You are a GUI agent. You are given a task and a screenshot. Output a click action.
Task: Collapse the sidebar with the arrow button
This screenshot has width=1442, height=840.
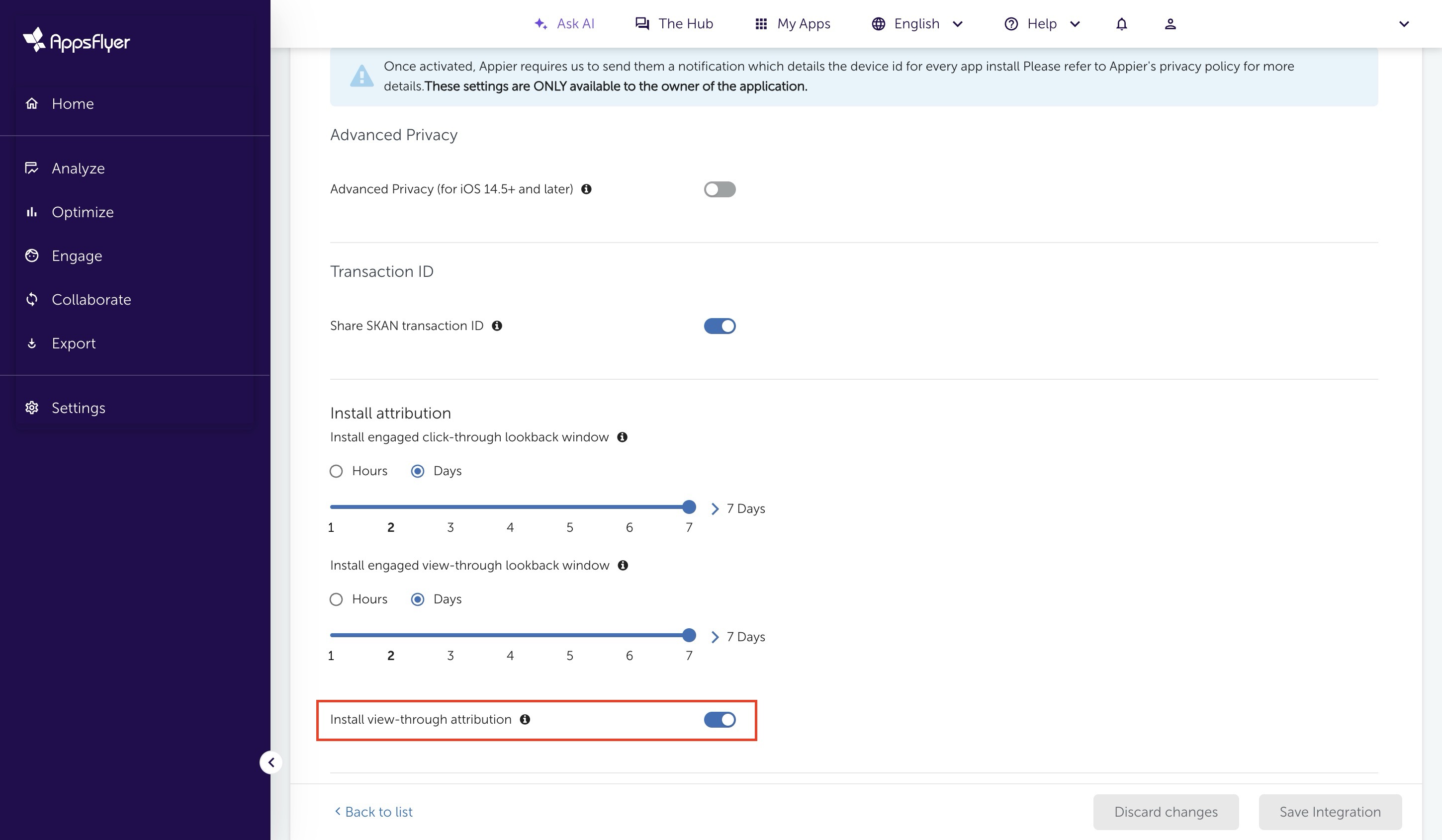click(x=271, y=762)
